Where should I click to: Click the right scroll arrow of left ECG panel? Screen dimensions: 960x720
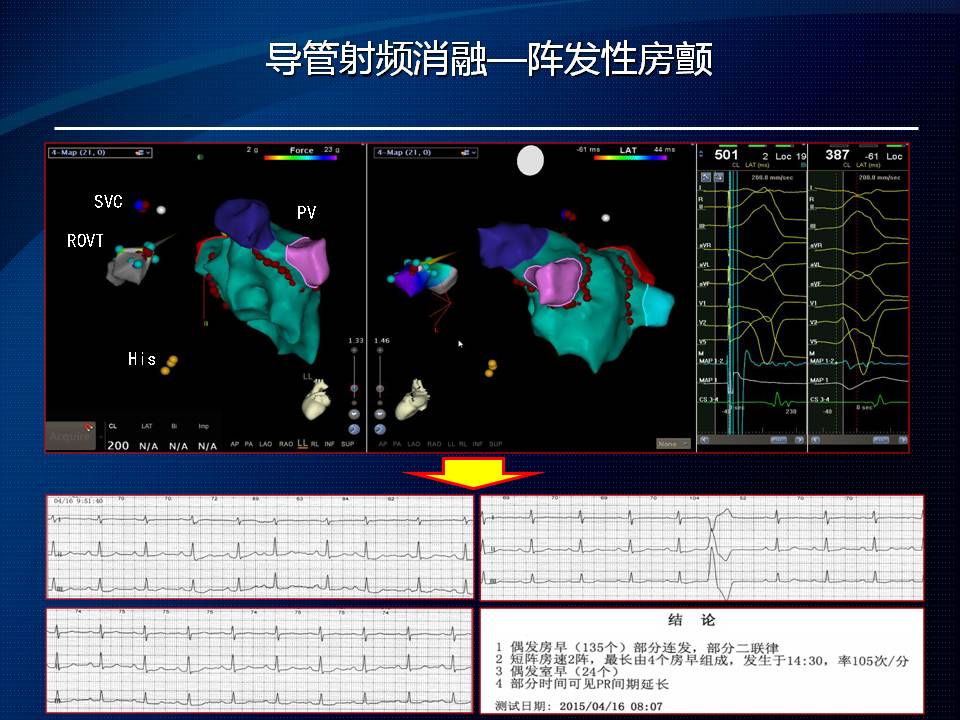[x=801, y=439]
